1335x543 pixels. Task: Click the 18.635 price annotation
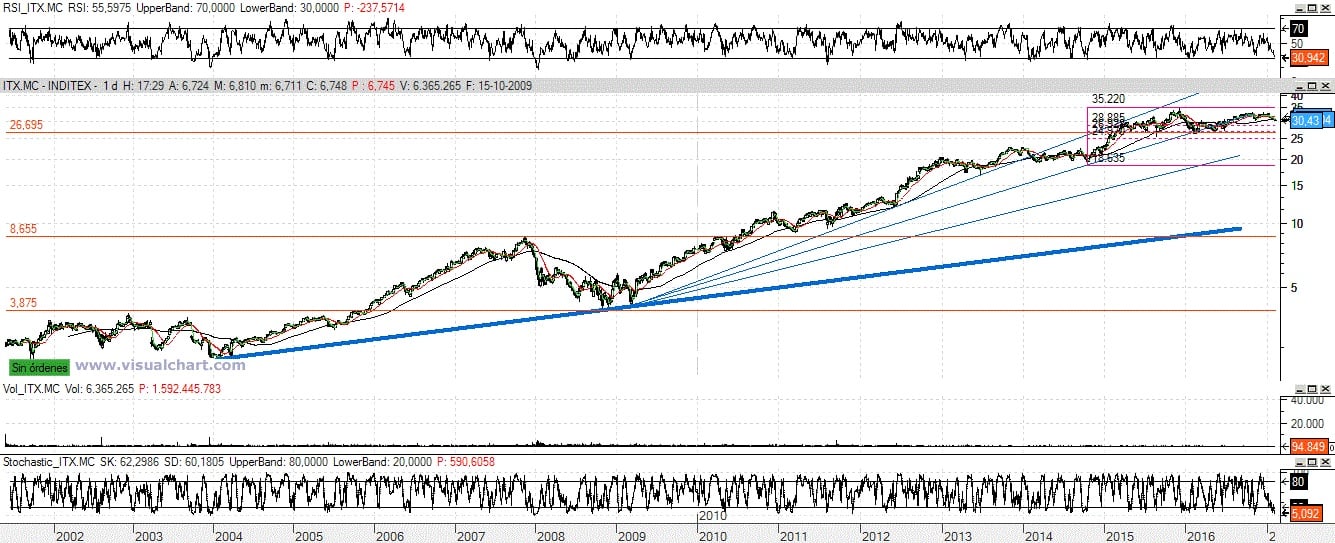(1109, 158)
